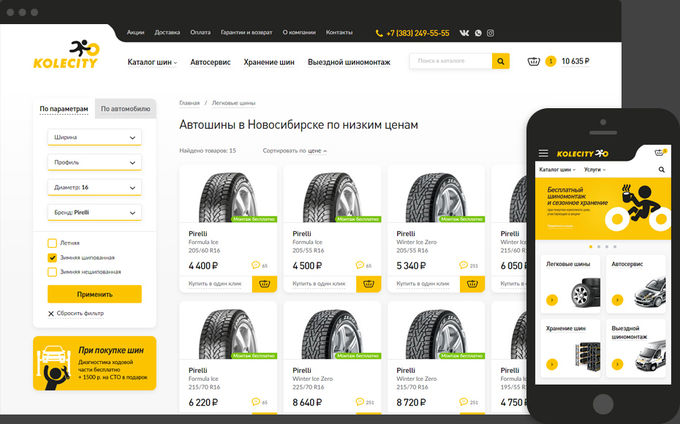Viewport: 680px width, 424px height.
Task: Uncheck the Зимняя шипованная checkbox
Action: coord(52,257)
